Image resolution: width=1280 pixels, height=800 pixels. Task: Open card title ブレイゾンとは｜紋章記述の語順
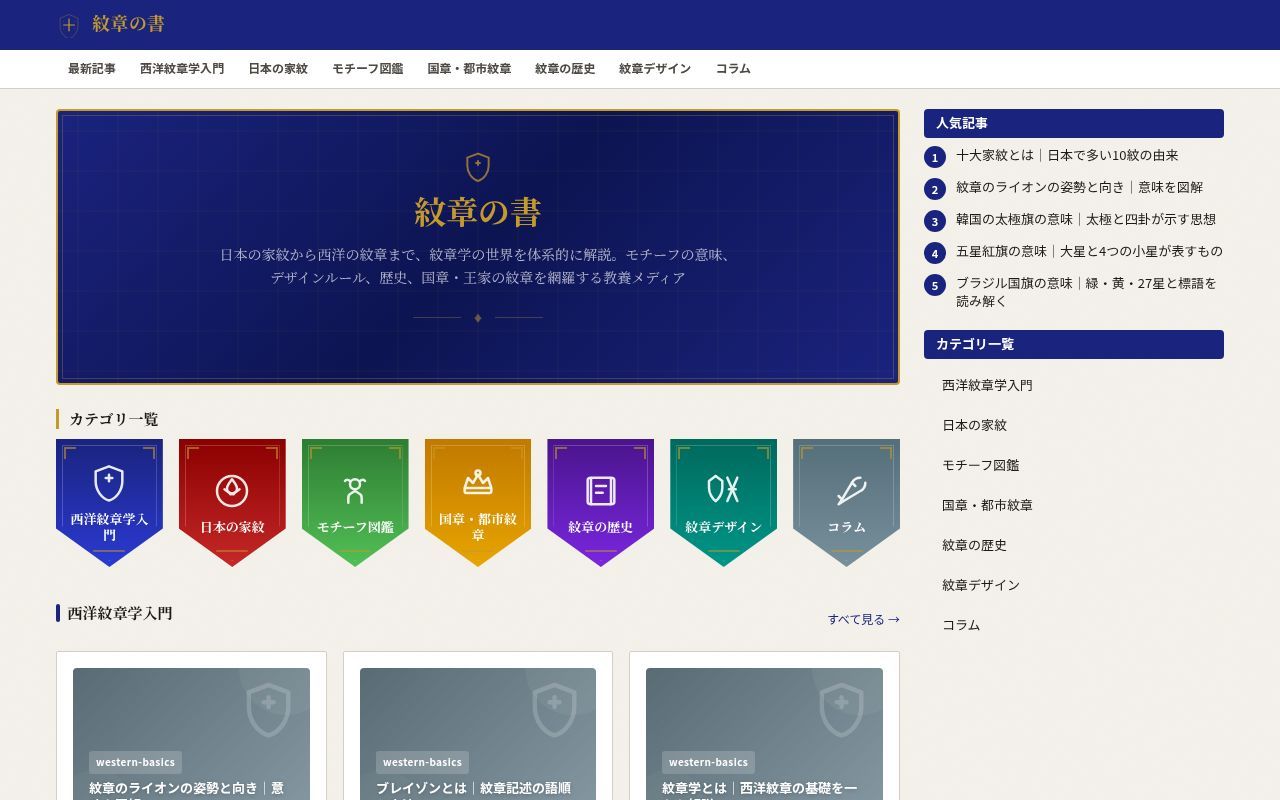click(473, 790)
